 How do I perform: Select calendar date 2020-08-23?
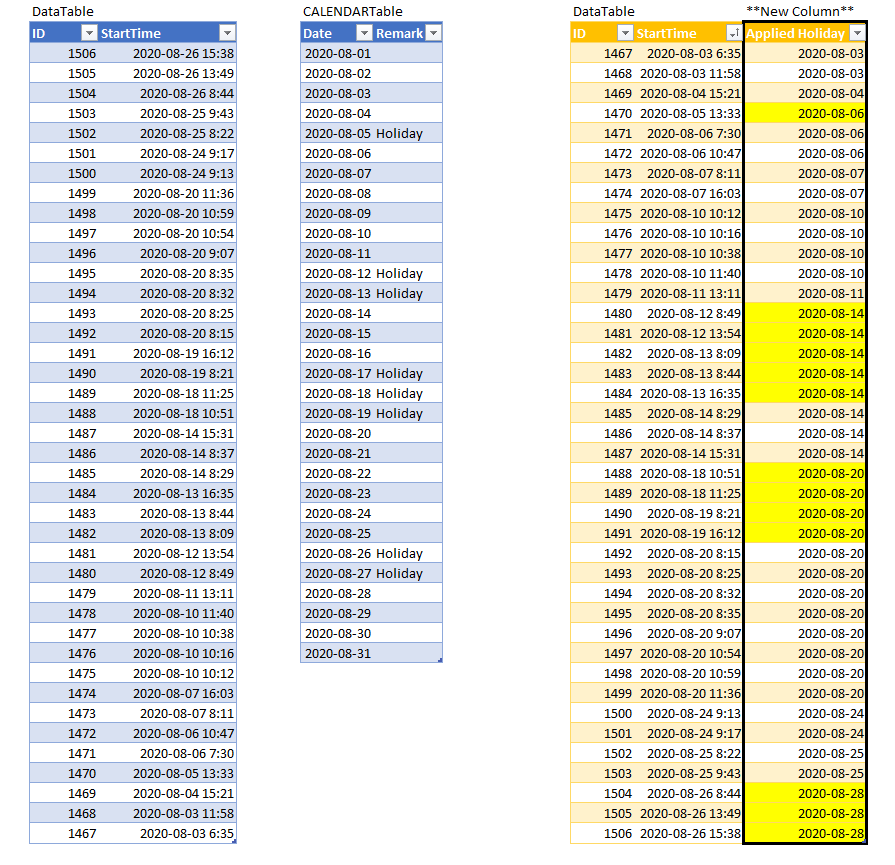[x=337, y=493]
